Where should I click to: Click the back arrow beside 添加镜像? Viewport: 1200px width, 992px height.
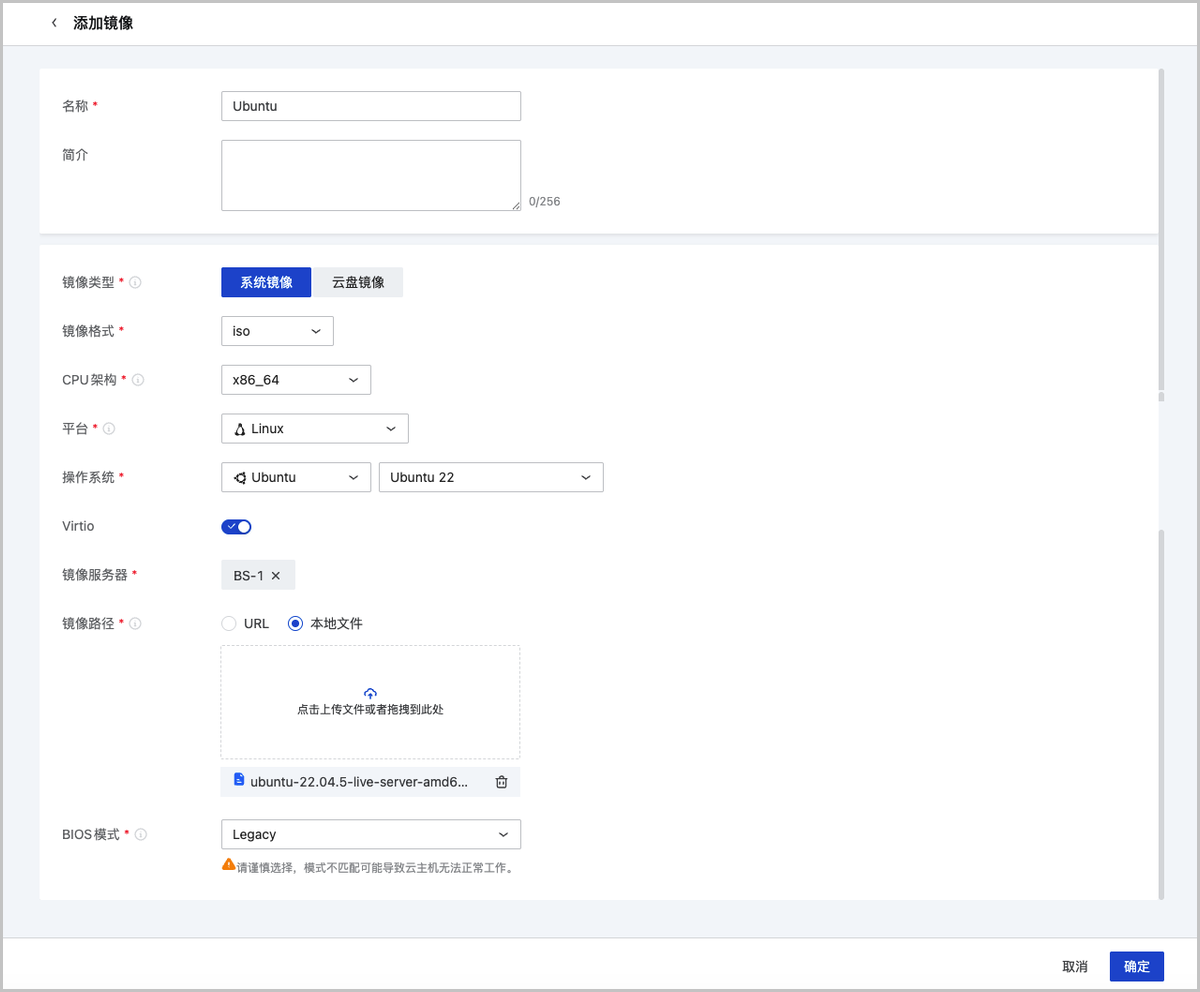tap(54, 23)
